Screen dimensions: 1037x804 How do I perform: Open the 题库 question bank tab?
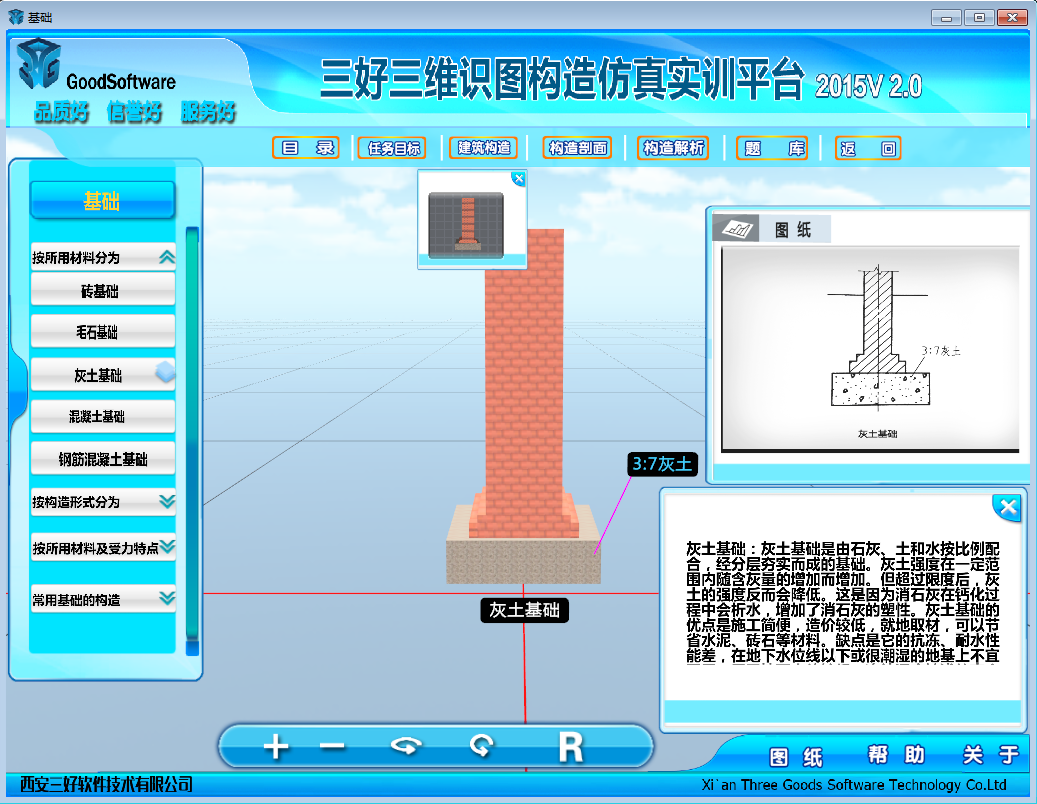tap(769, 148)
